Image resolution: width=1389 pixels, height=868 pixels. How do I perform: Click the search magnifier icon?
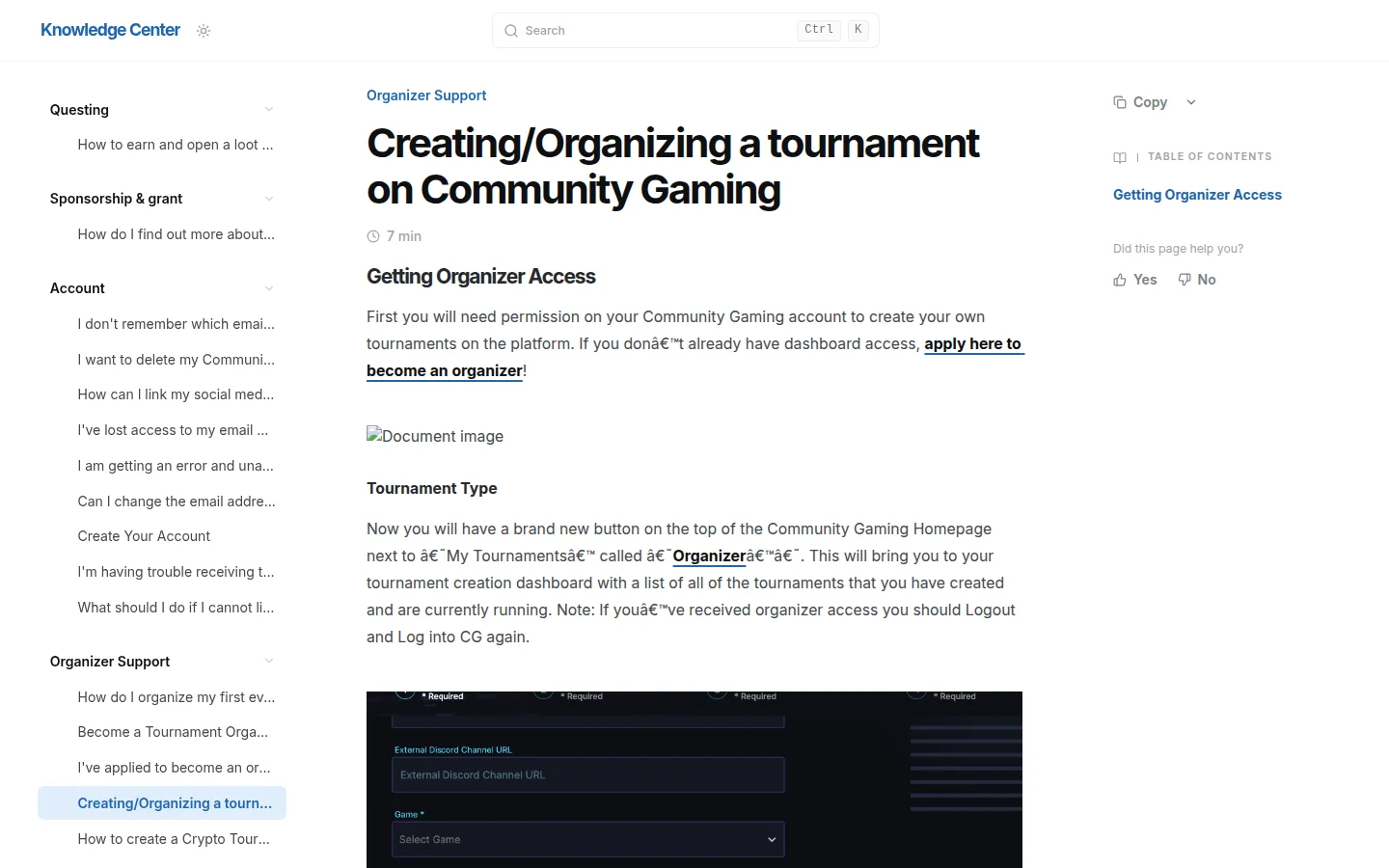pyautogui.click(x=511, y=31)
